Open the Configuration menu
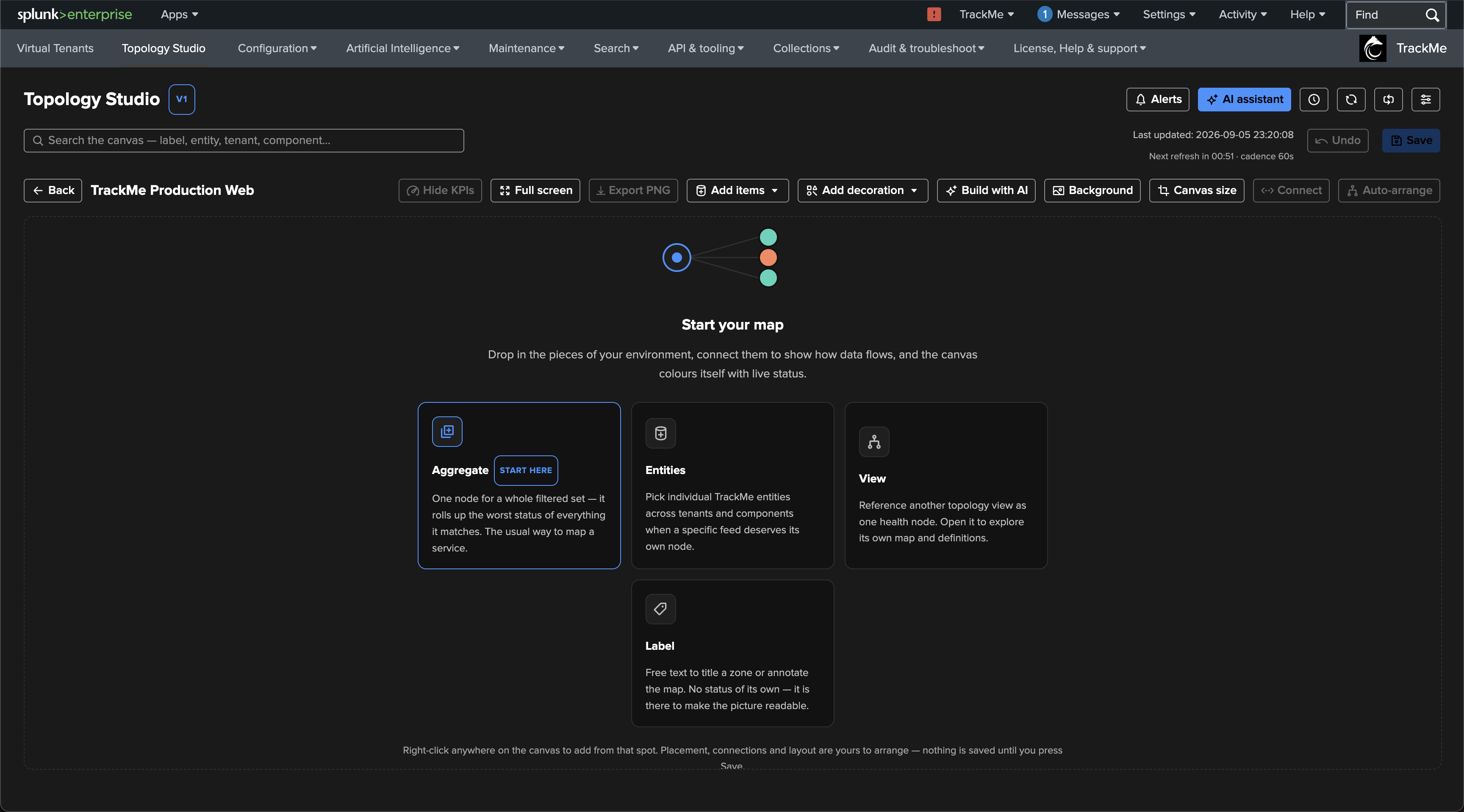 pyautogui.click(x=277, y=48)
